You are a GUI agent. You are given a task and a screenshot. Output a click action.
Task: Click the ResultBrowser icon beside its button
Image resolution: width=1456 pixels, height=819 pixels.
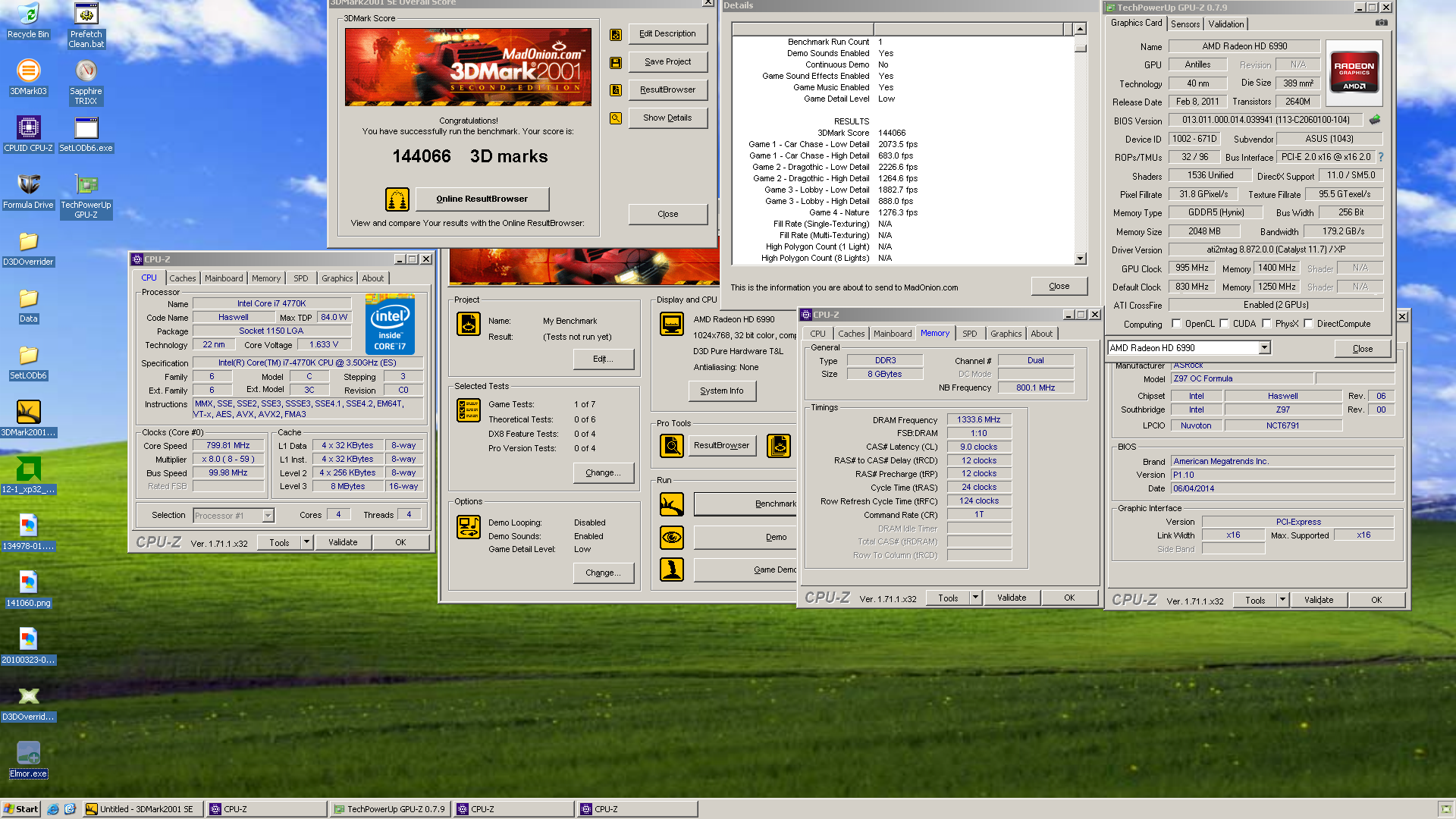pos(616,90)
